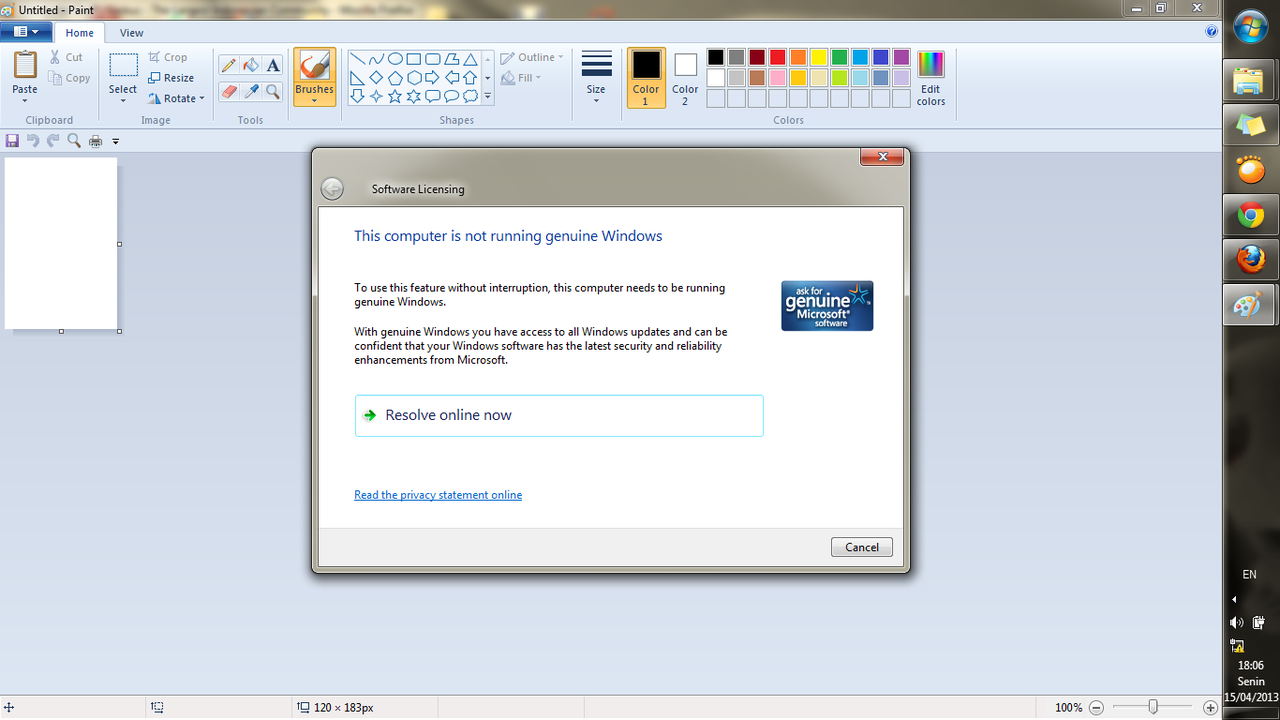This screenshot has height=720, width=1280.
Task: Click the Paste clipboard icon
Action: 25,66
